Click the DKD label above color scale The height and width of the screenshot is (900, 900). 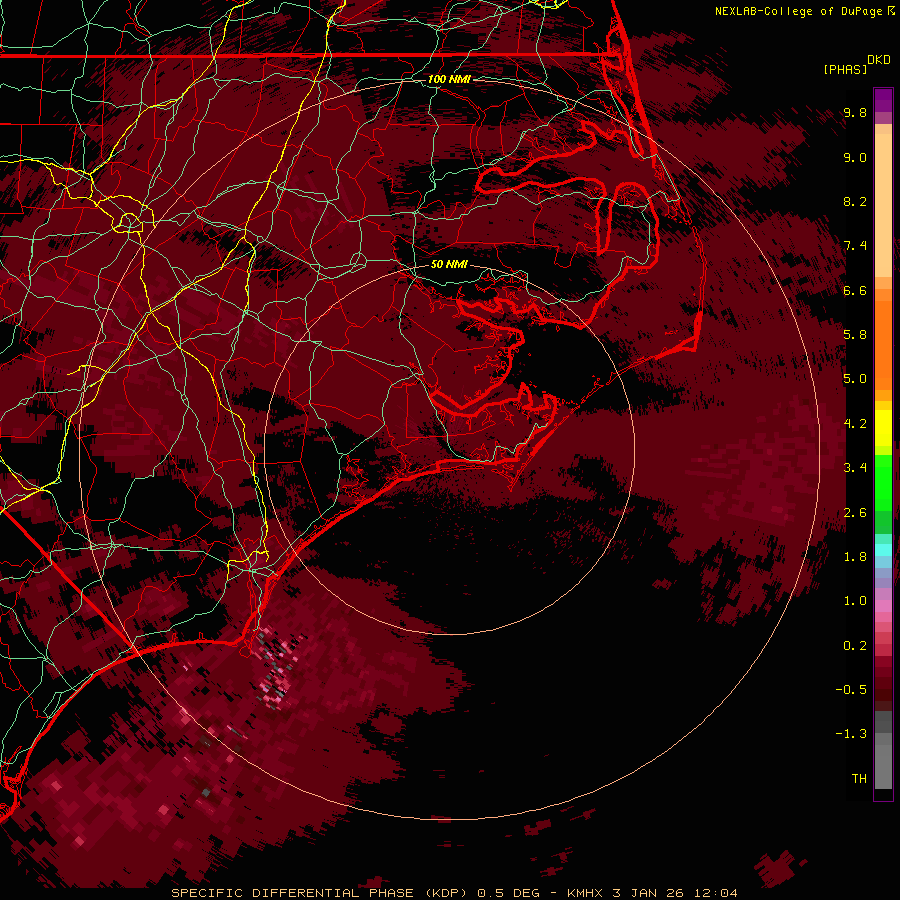879,60
